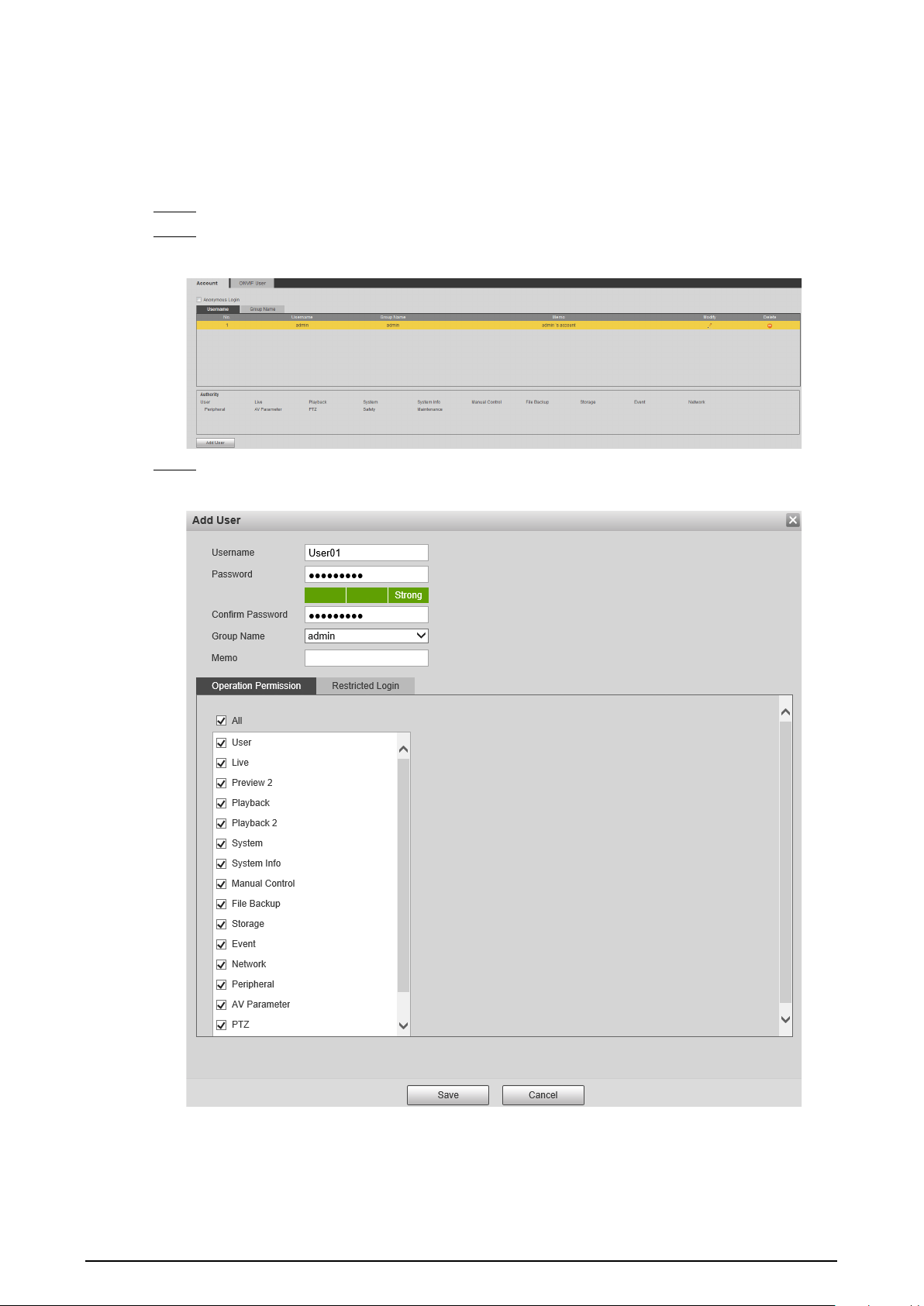Open the ONVIF User tab
This screenshot has height=1306, width=924.
[252, 283]
